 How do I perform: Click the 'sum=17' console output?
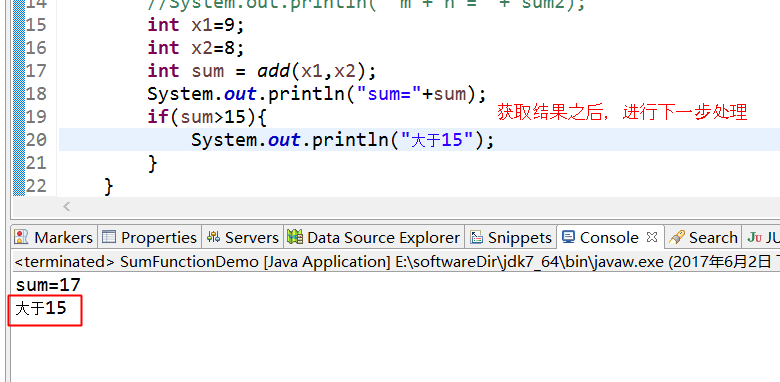[x=48, y=286]
